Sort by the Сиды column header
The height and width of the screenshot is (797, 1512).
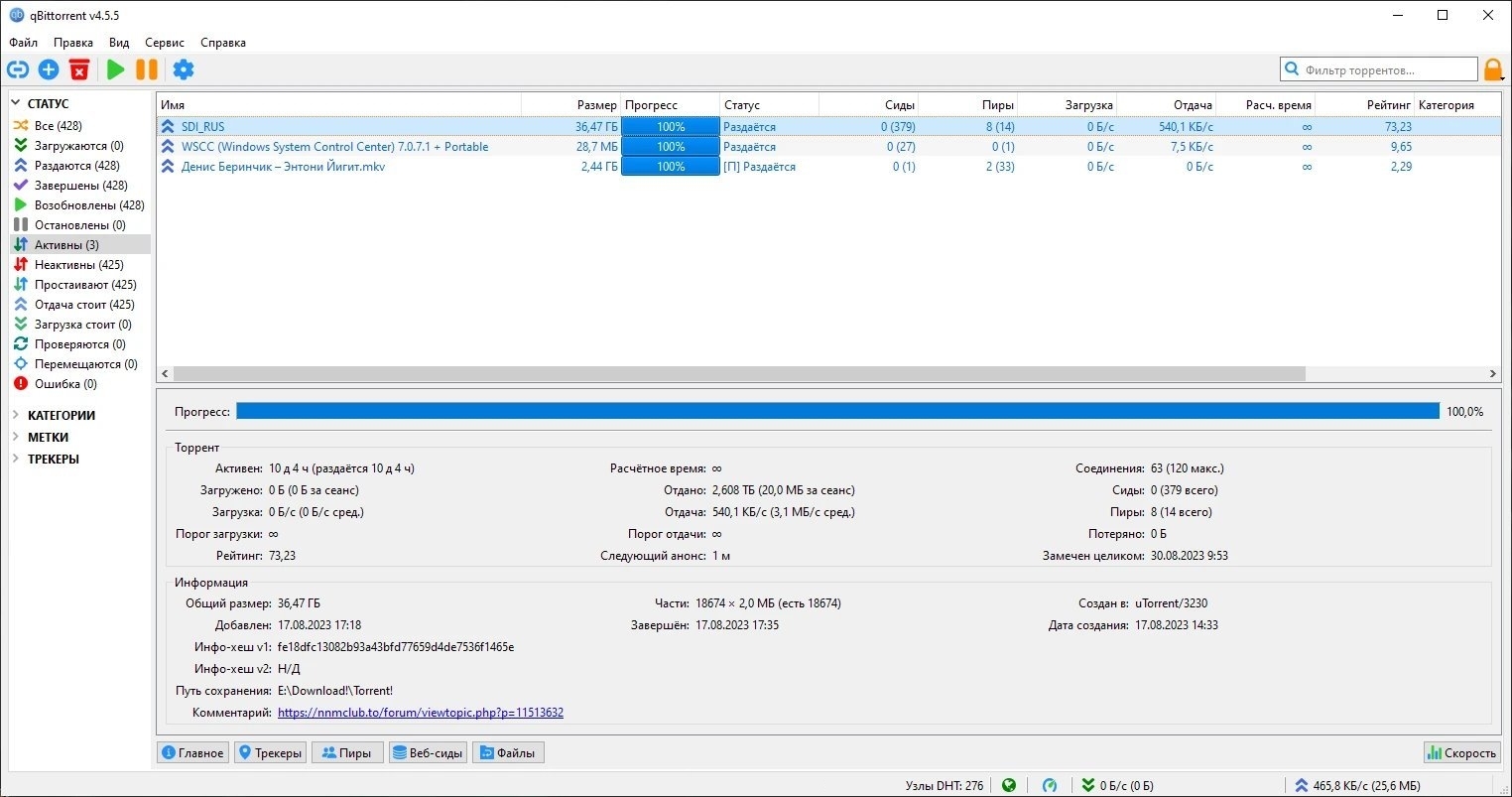pos(868,105)
